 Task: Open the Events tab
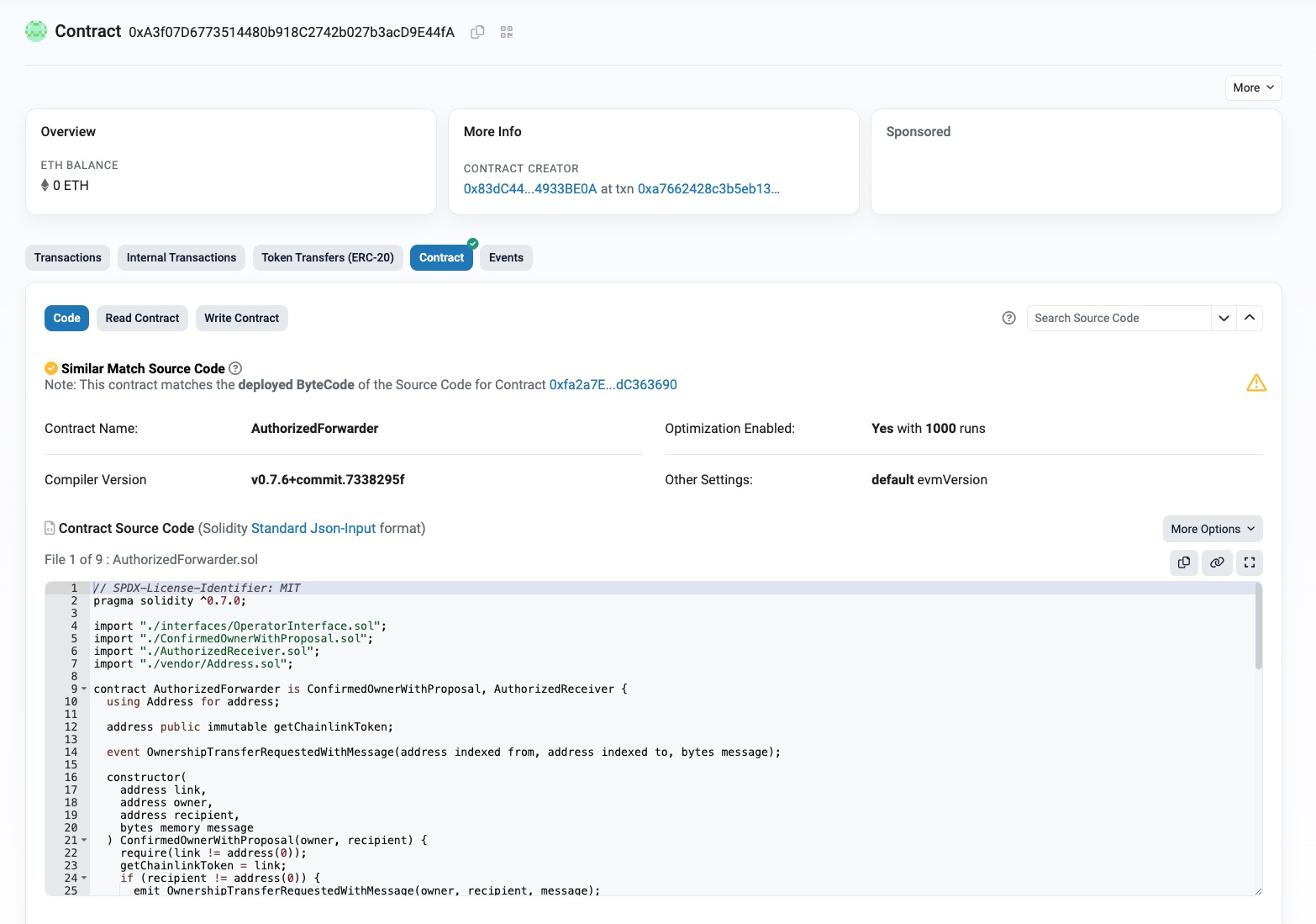tap(506, 257)
